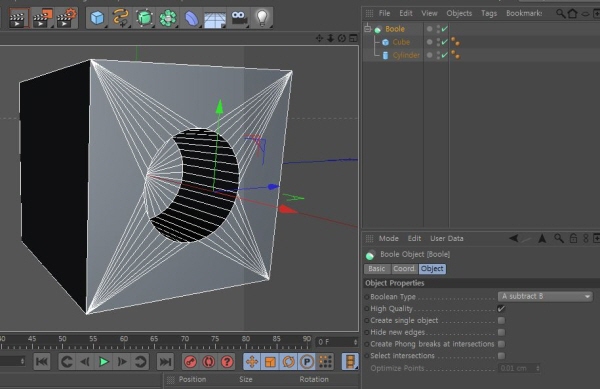Click the Optimize Points value field

click(519, 368)
